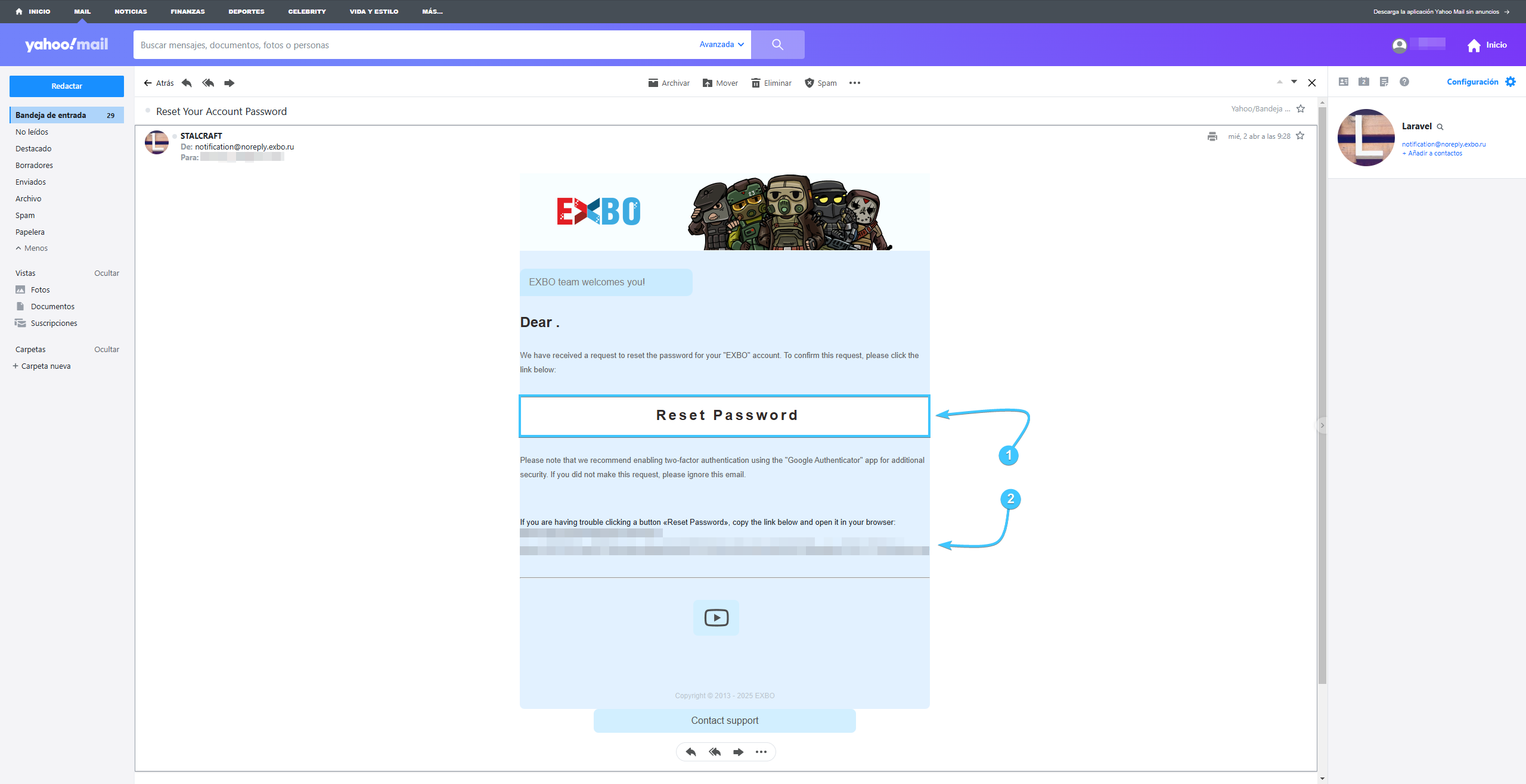Click Contact support link
1526x784 pixels.
pyautogui.click(x=724, y=720)
